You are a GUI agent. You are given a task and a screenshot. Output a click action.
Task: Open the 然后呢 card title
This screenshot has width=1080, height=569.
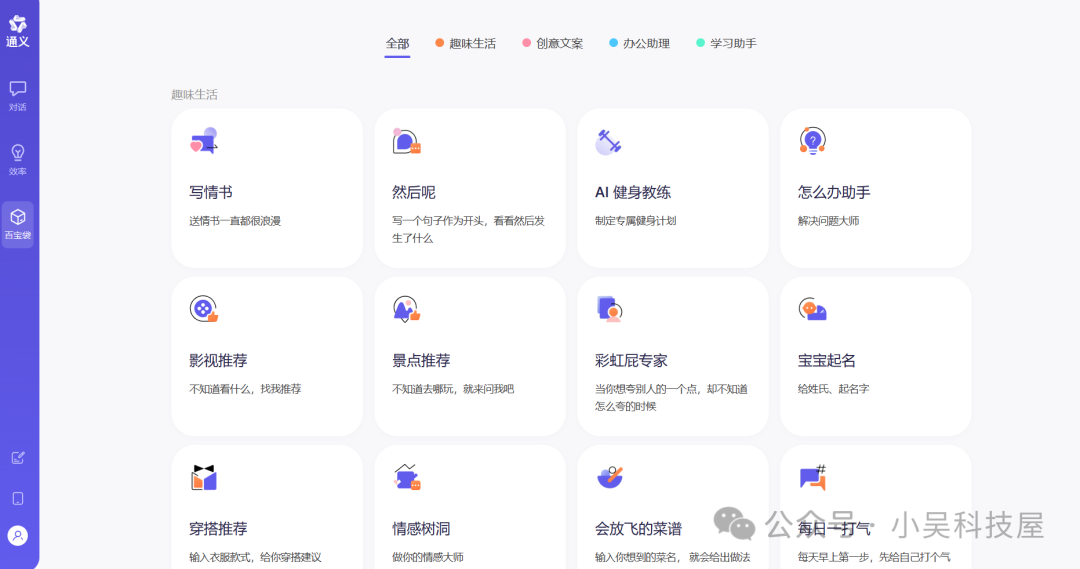414,192
